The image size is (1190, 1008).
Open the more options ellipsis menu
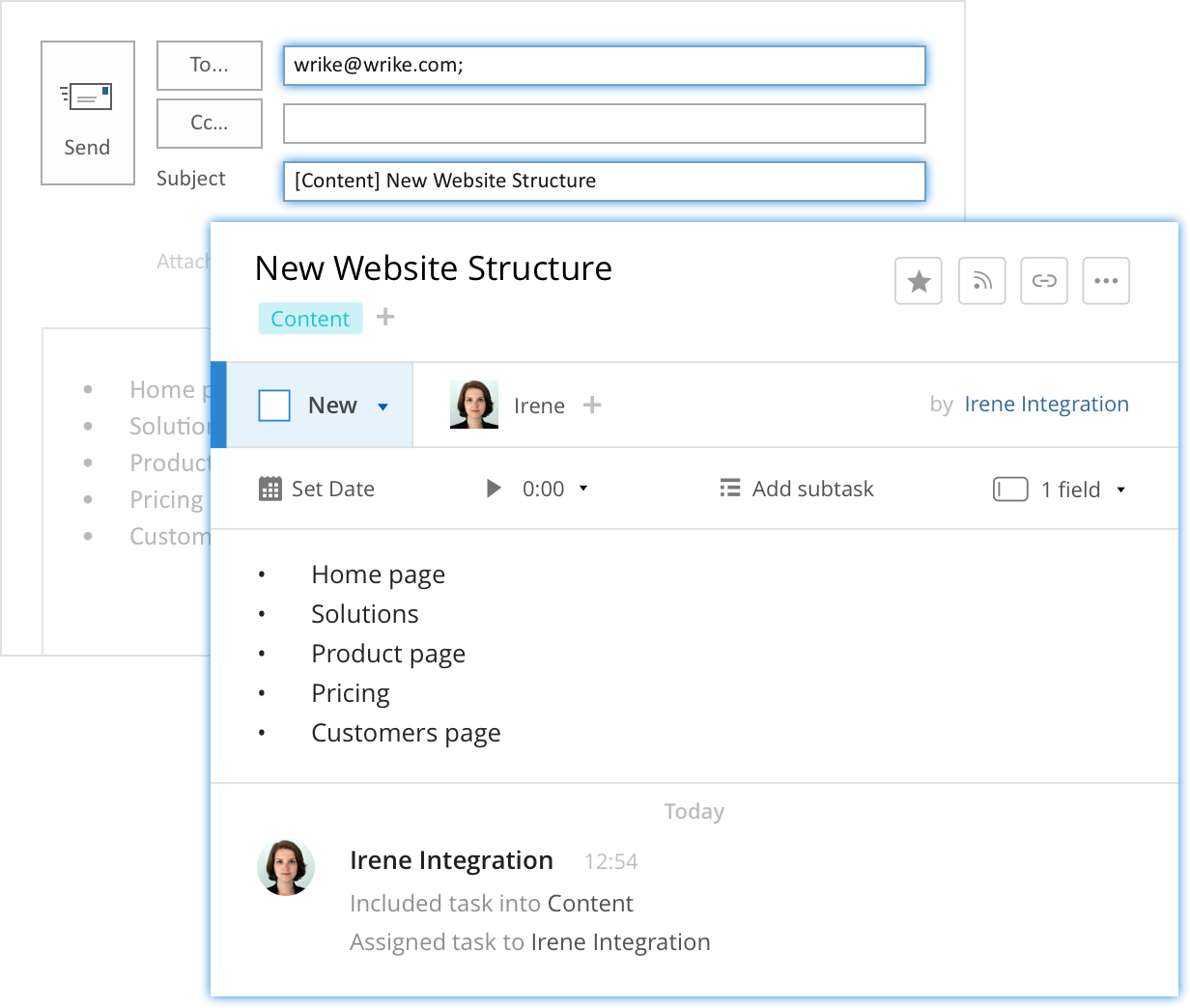(1106, 280)
